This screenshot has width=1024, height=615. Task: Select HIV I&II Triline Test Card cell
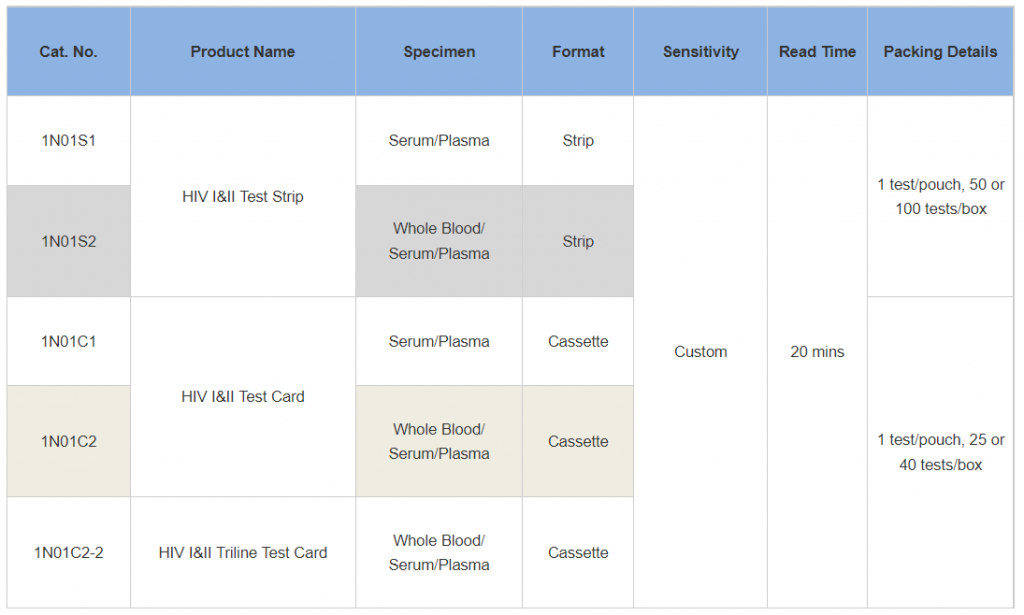point(242,552)
